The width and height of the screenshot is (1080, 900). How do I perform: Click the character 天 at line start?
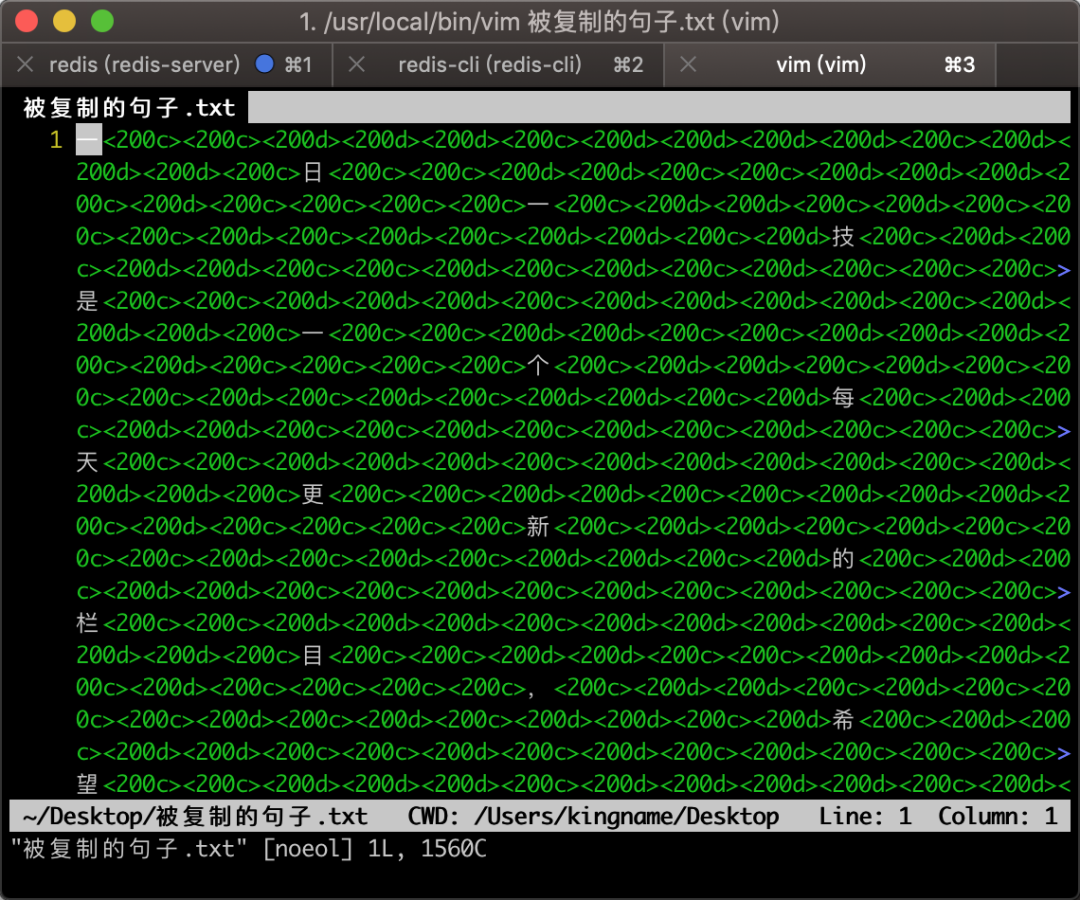coord(87,462)
